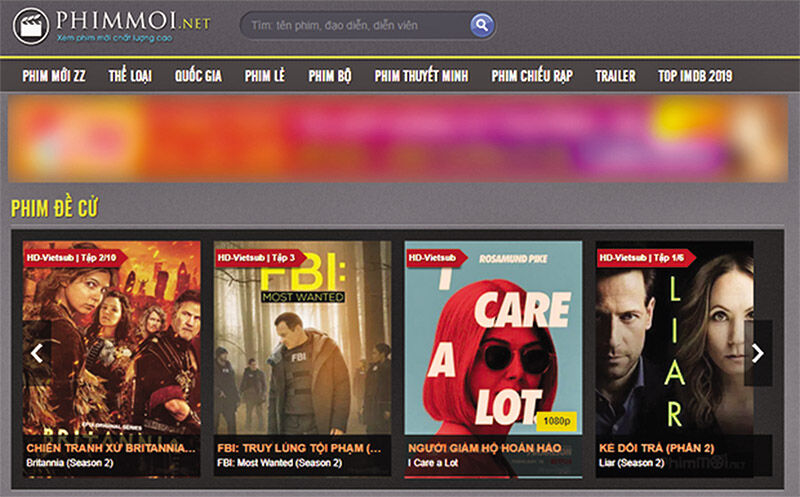This screenshot has height=497, width=800.
Task: Click the yellow 1080p quality badge
Action: click(x=557, y=421)
